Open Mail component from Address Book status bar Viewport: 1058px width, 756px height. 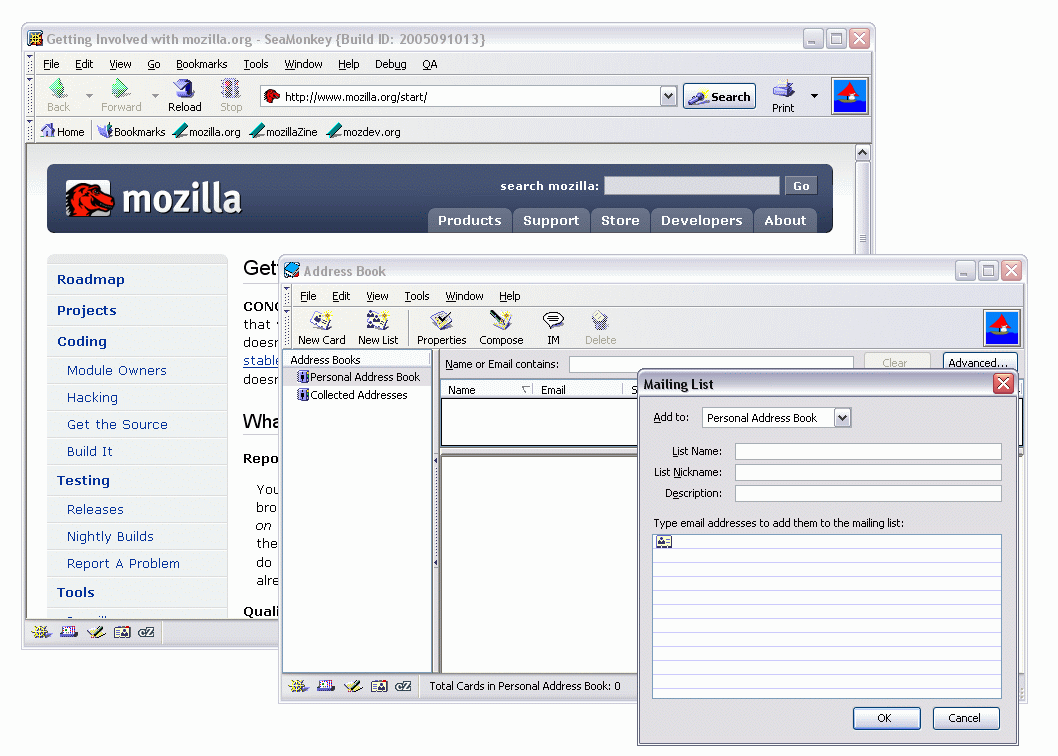[326, 686]
